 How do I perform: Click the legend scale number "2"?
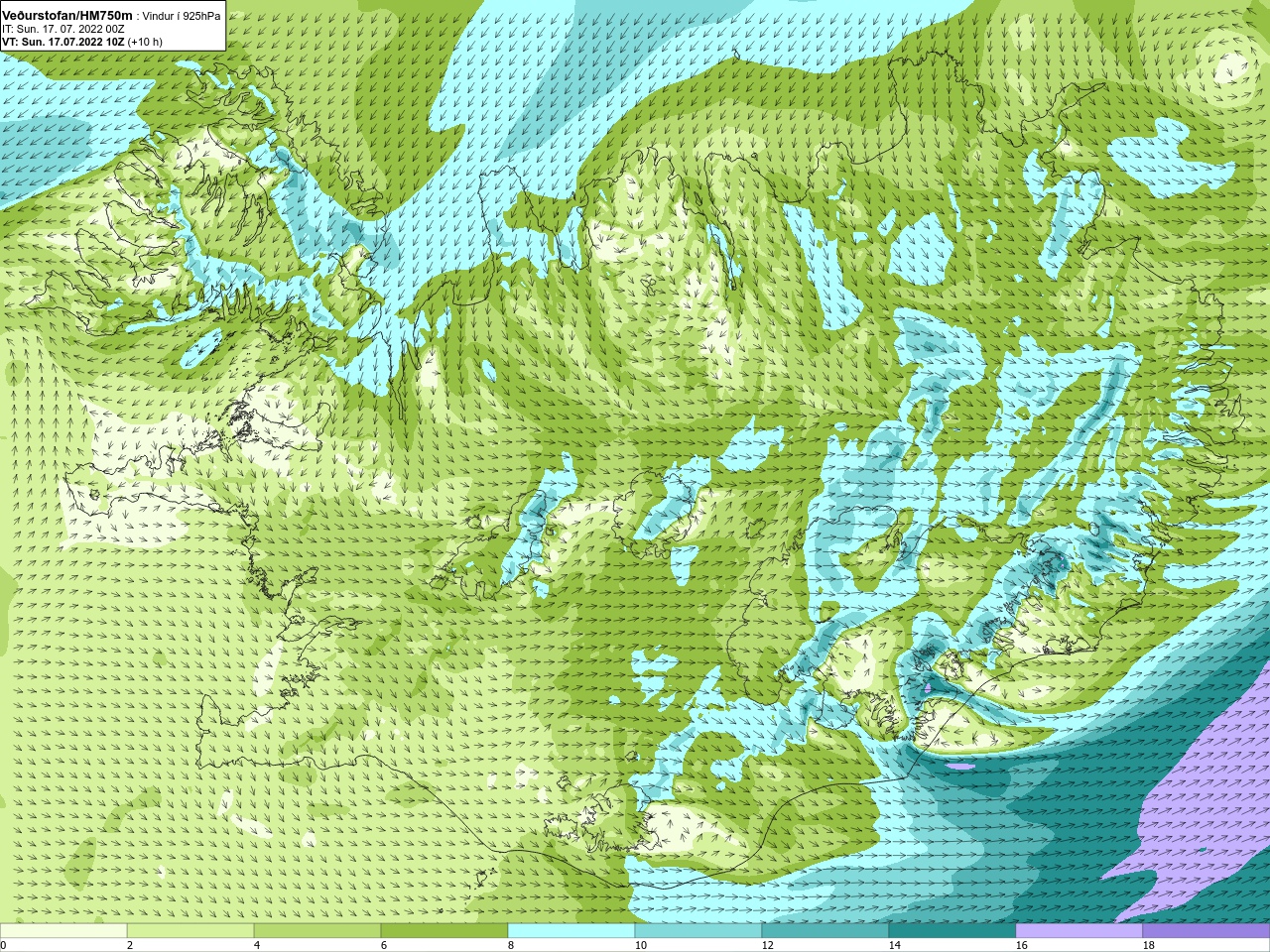point(130,946)
